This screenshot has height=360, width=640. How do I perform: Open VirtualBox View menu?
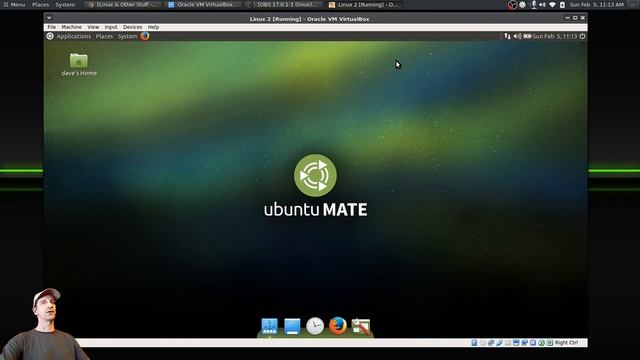[93, 27]
